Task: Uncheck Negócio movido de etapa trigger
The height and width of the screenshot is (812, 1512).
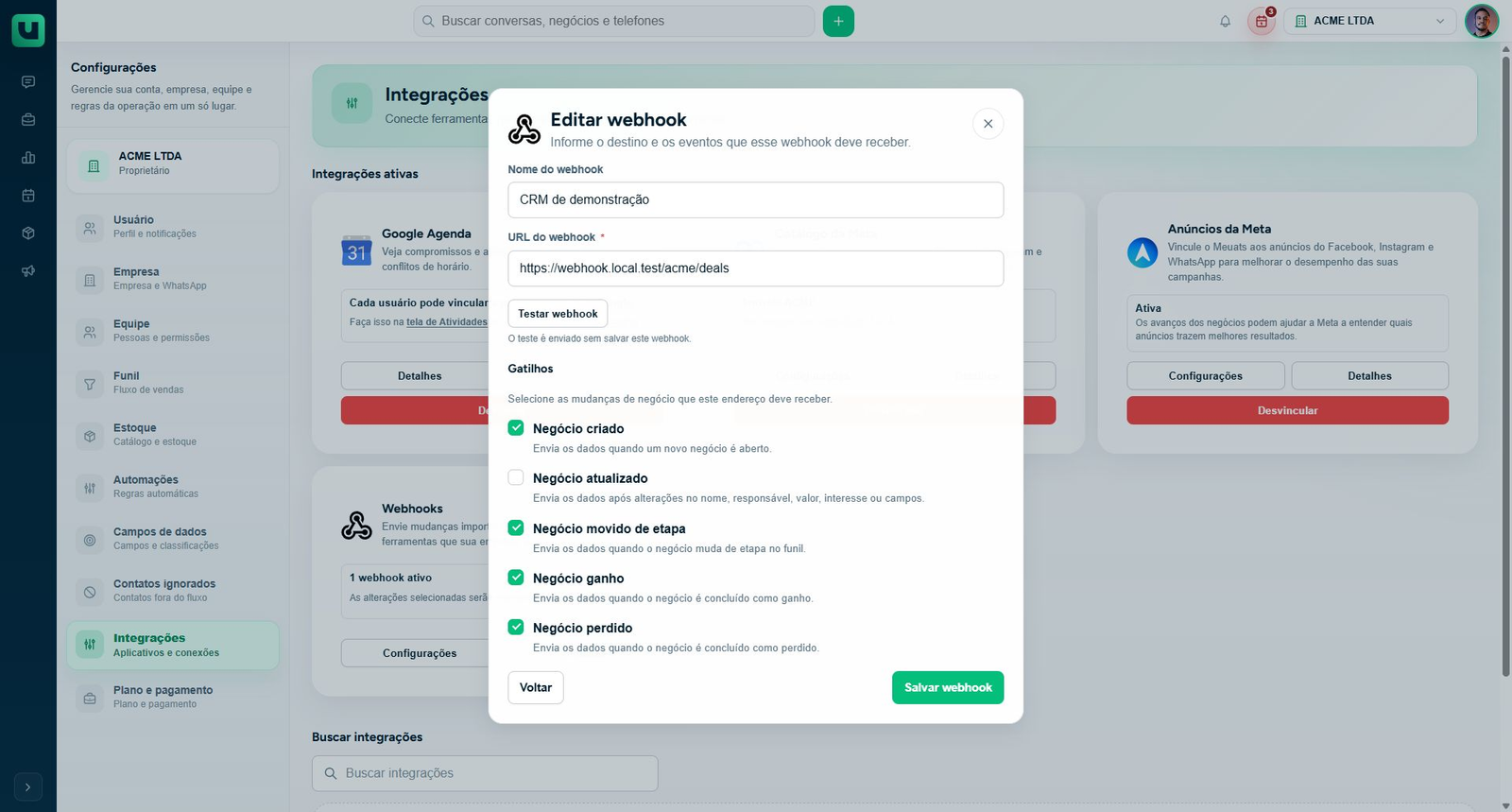Action: pos(516,527)
